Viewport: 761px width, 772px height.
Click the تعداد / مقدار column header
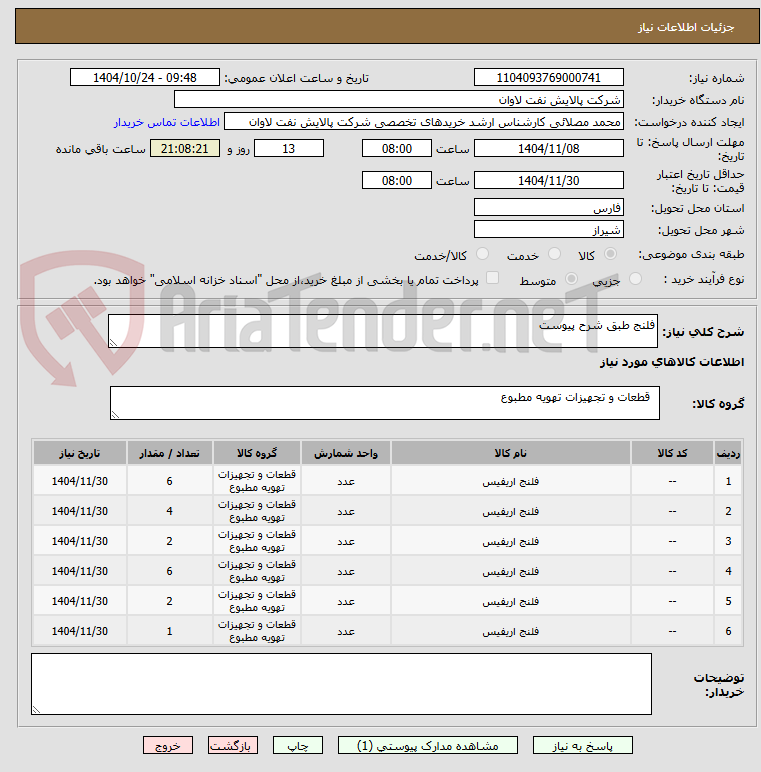pyautogui.click(x=169, y=453)
